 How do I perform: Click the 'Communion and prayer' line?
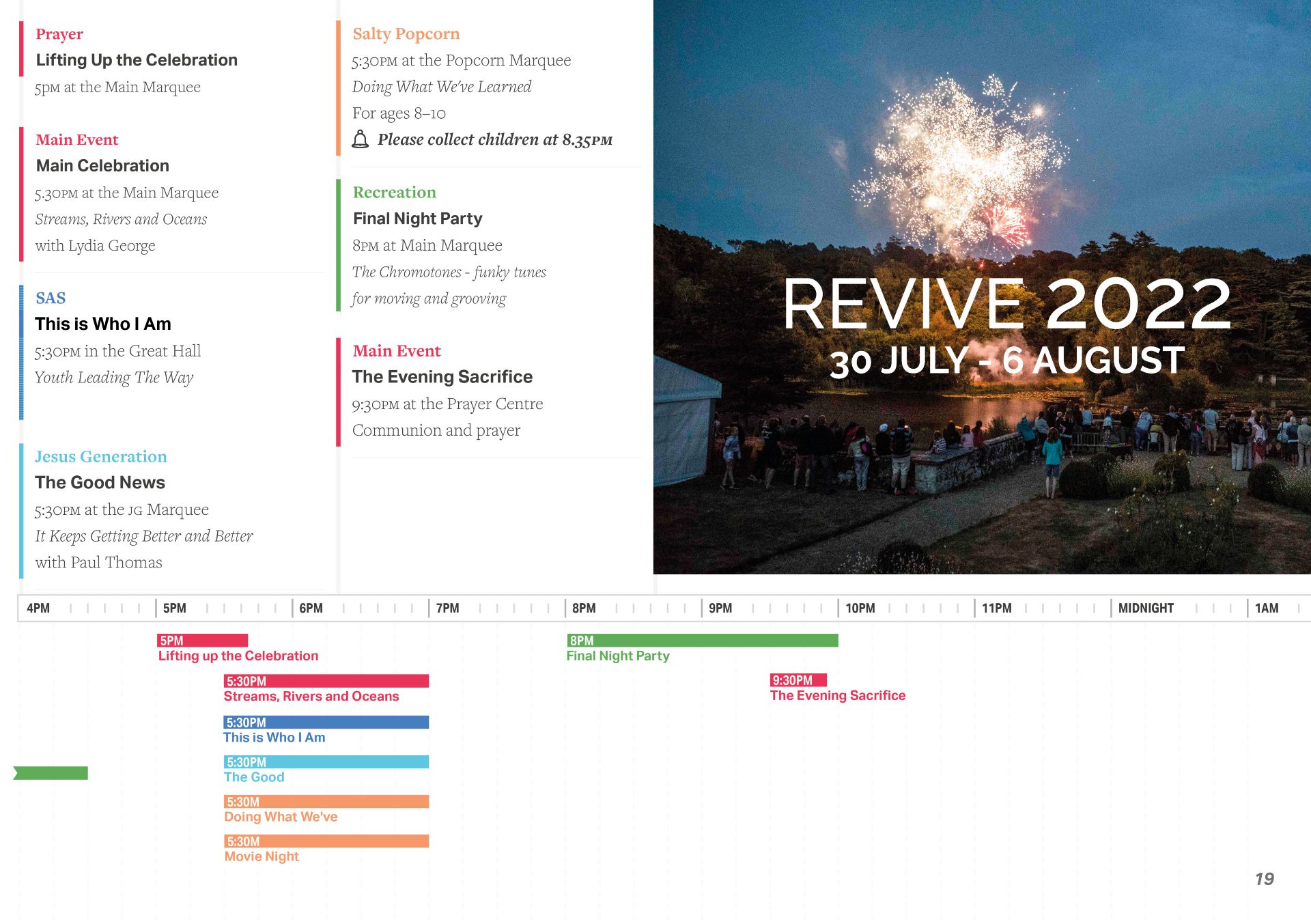pyautogui.click(x=436, y=430)
